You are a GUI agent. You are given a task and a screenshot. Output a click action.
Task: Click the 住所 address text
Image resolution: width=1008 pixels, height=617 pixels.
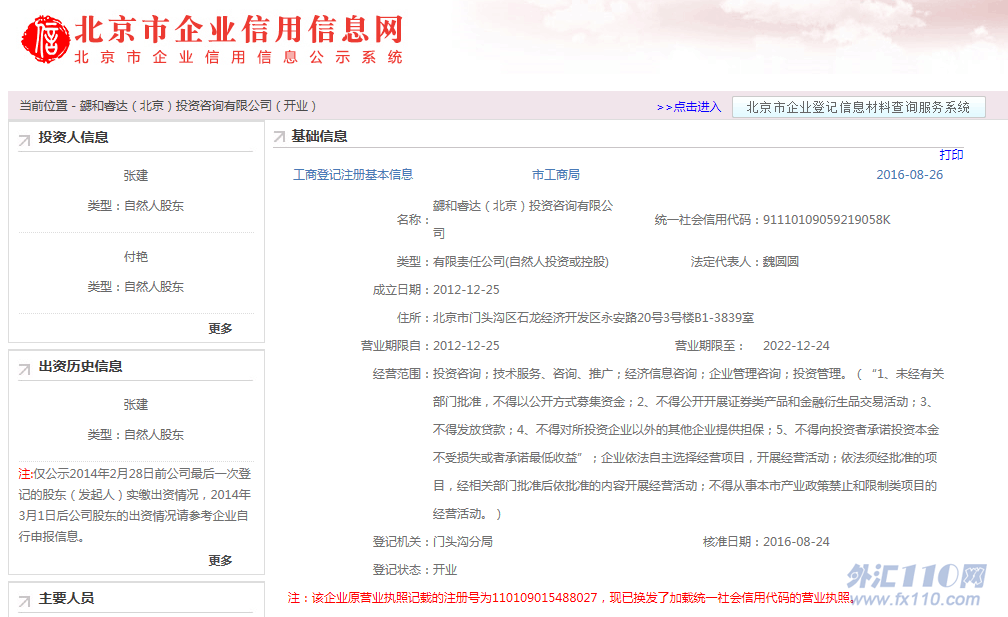click(593, 317)
